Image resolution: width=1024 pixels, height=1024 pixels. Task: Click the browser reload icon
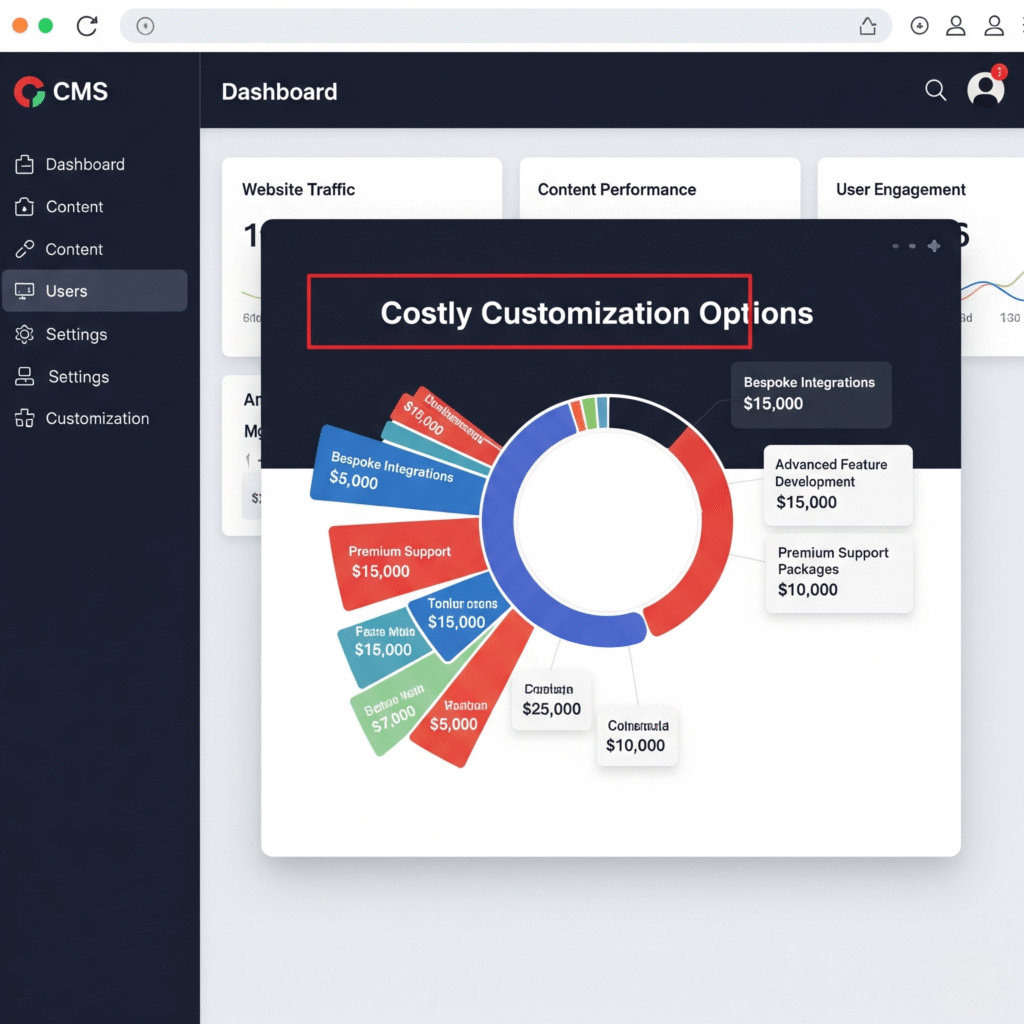pyautogui.click(x=87, y=26)
